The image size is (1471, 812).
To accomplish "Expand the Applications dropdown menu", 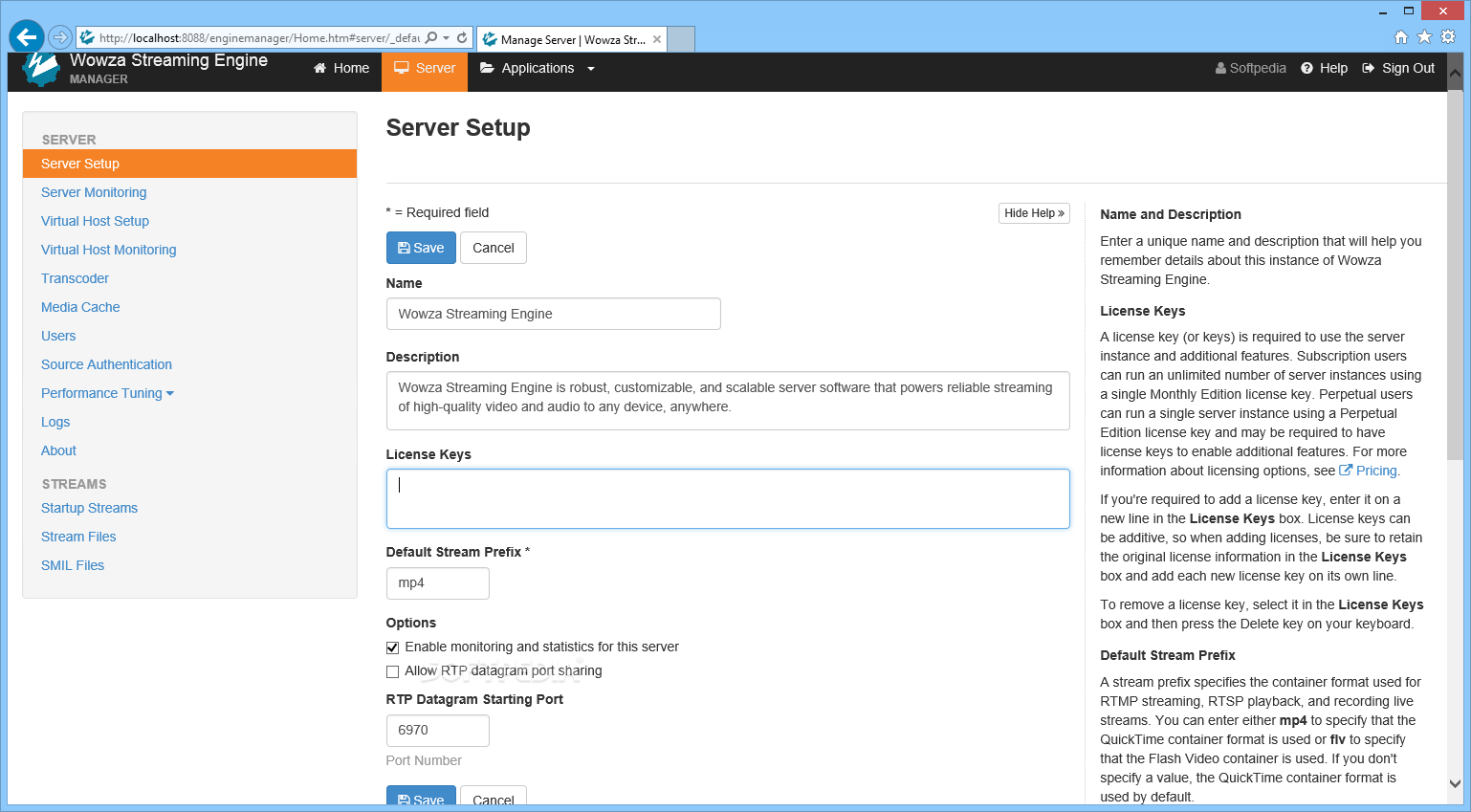I will 537,68.
